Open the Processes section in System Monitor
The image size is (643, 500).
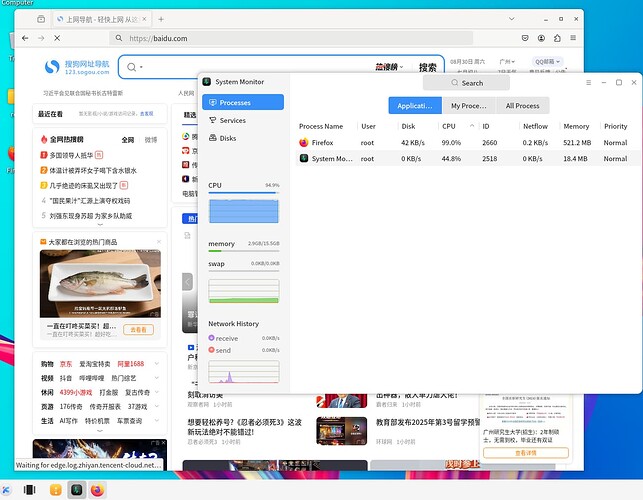pos(243,102)
